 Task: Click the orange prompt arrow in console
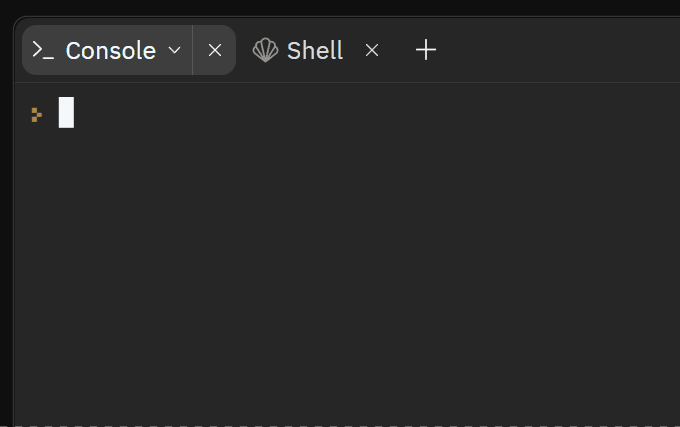click(37, 114)
